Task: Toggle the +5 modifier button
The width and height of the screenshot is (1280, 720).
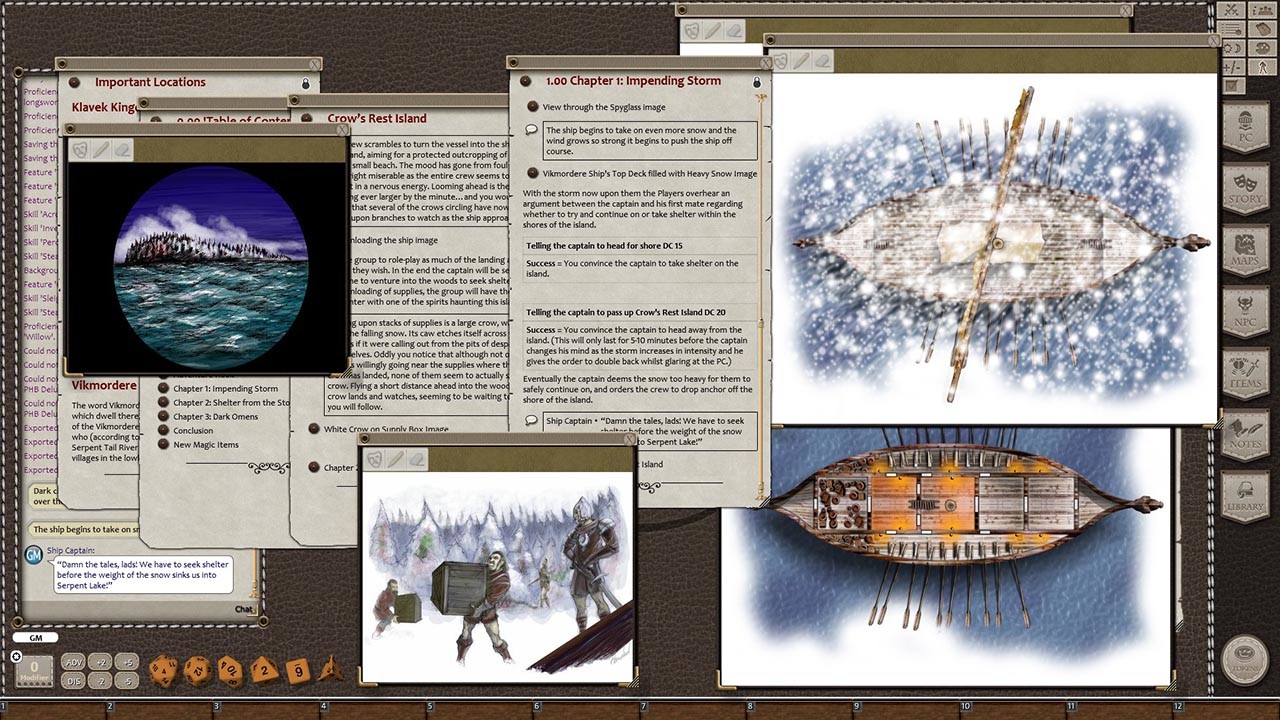Action: [126, 662]
